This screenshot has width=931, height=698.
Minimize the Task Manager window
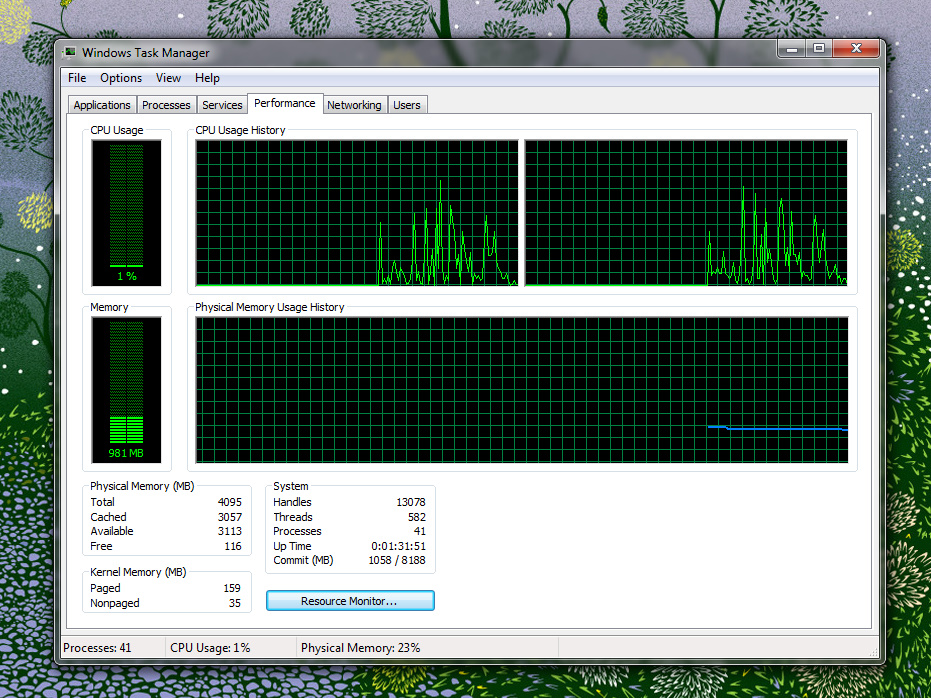click(792, 49)
